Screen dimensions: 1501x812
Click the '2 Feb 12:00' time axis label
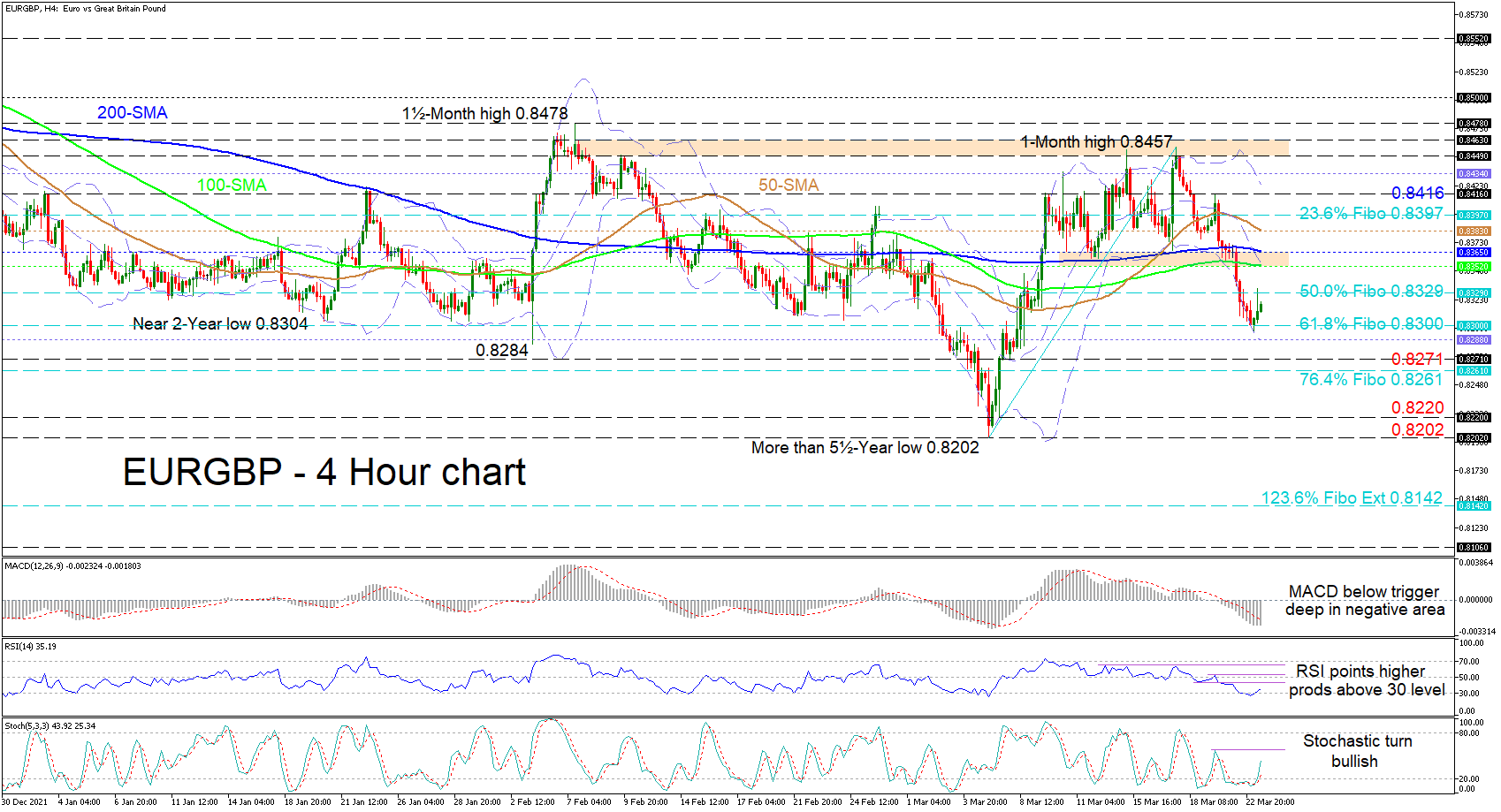[x=532, y=802]
